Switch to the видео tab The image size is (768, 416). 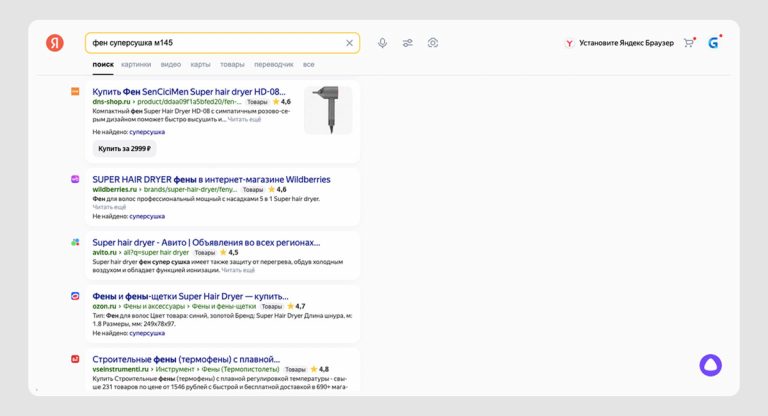tap(171, 64)
